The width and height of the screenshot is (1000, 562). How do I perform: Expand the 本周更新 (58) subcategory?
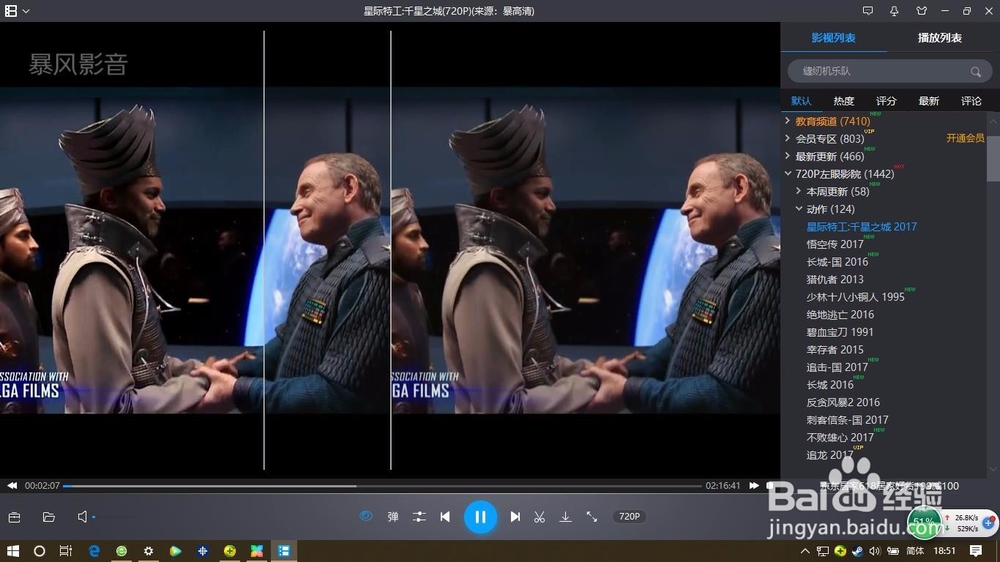pyautogui.click(x=798, y=191)
